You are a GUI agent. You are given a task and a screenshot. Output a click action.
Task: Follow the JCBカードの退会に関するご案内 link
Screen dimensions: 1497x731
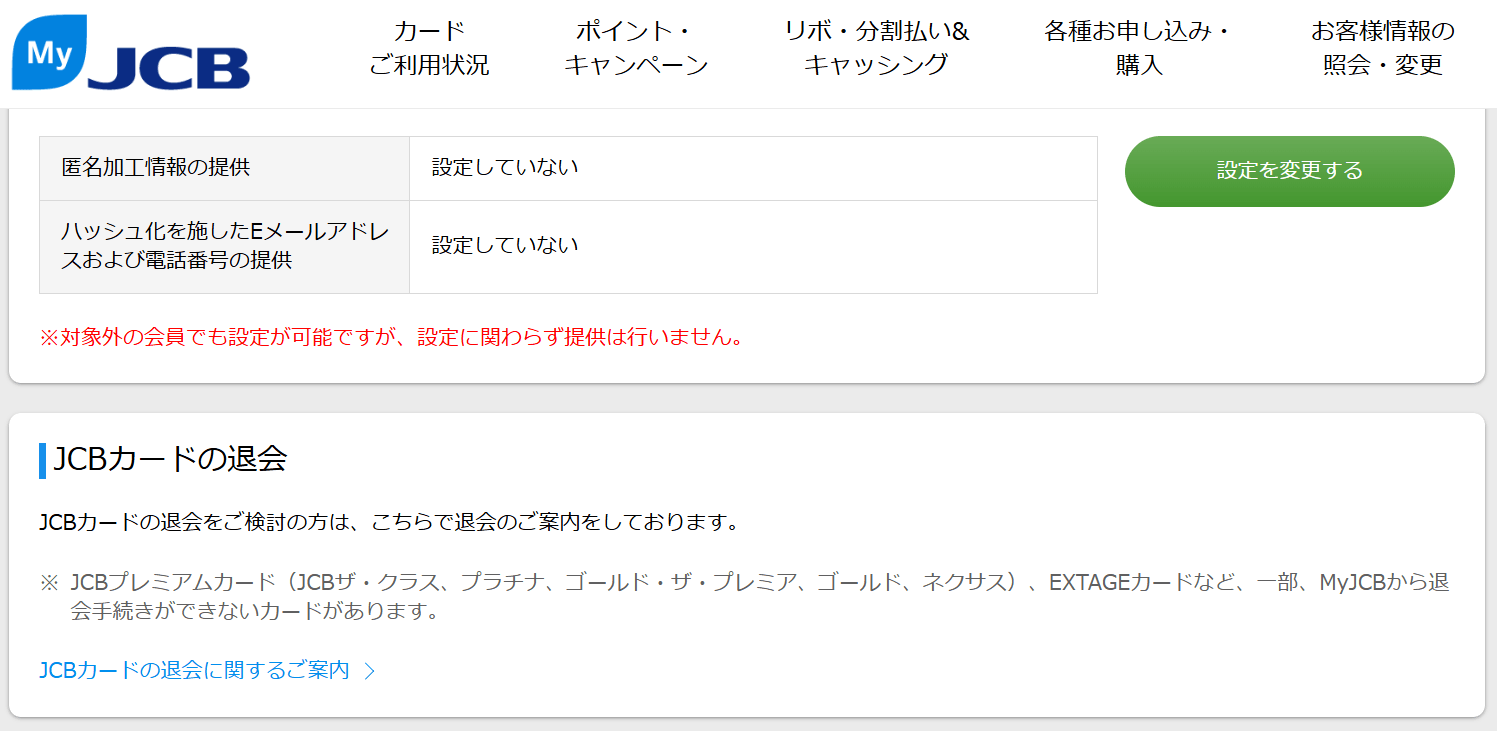194,670
